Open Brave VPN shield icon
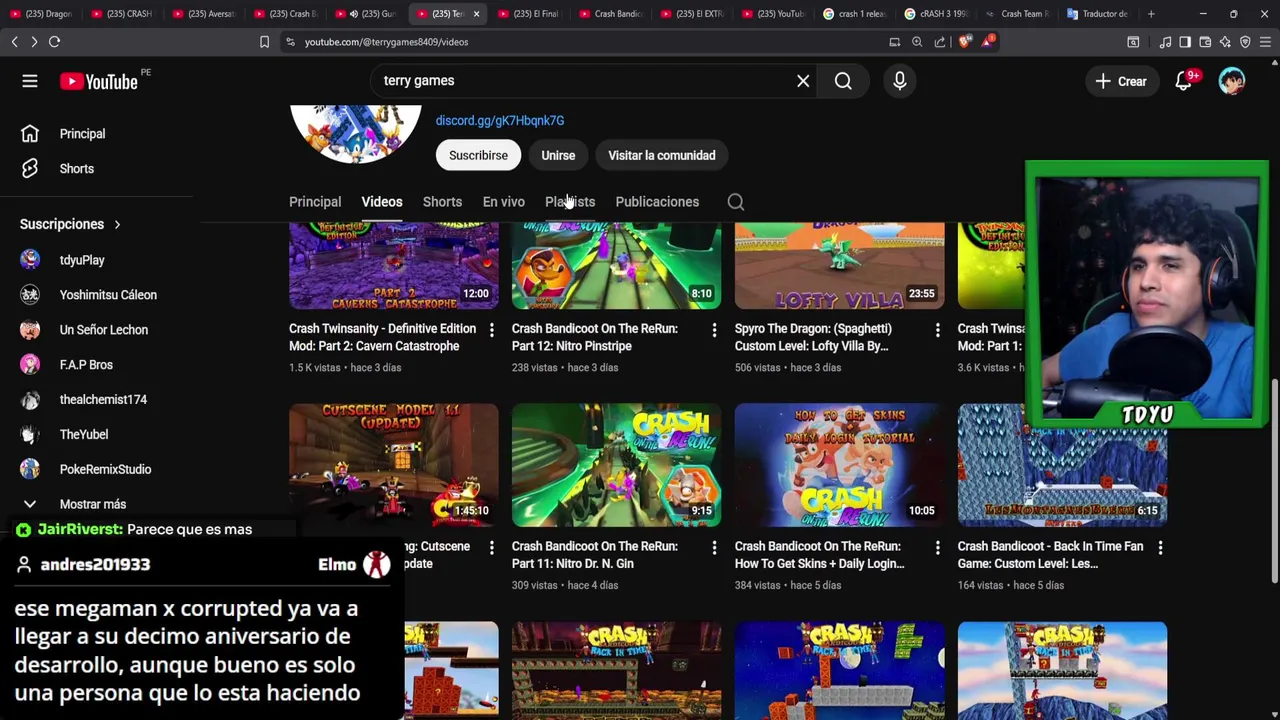This screenshot has width=1280, height=720. (1245, 42)
